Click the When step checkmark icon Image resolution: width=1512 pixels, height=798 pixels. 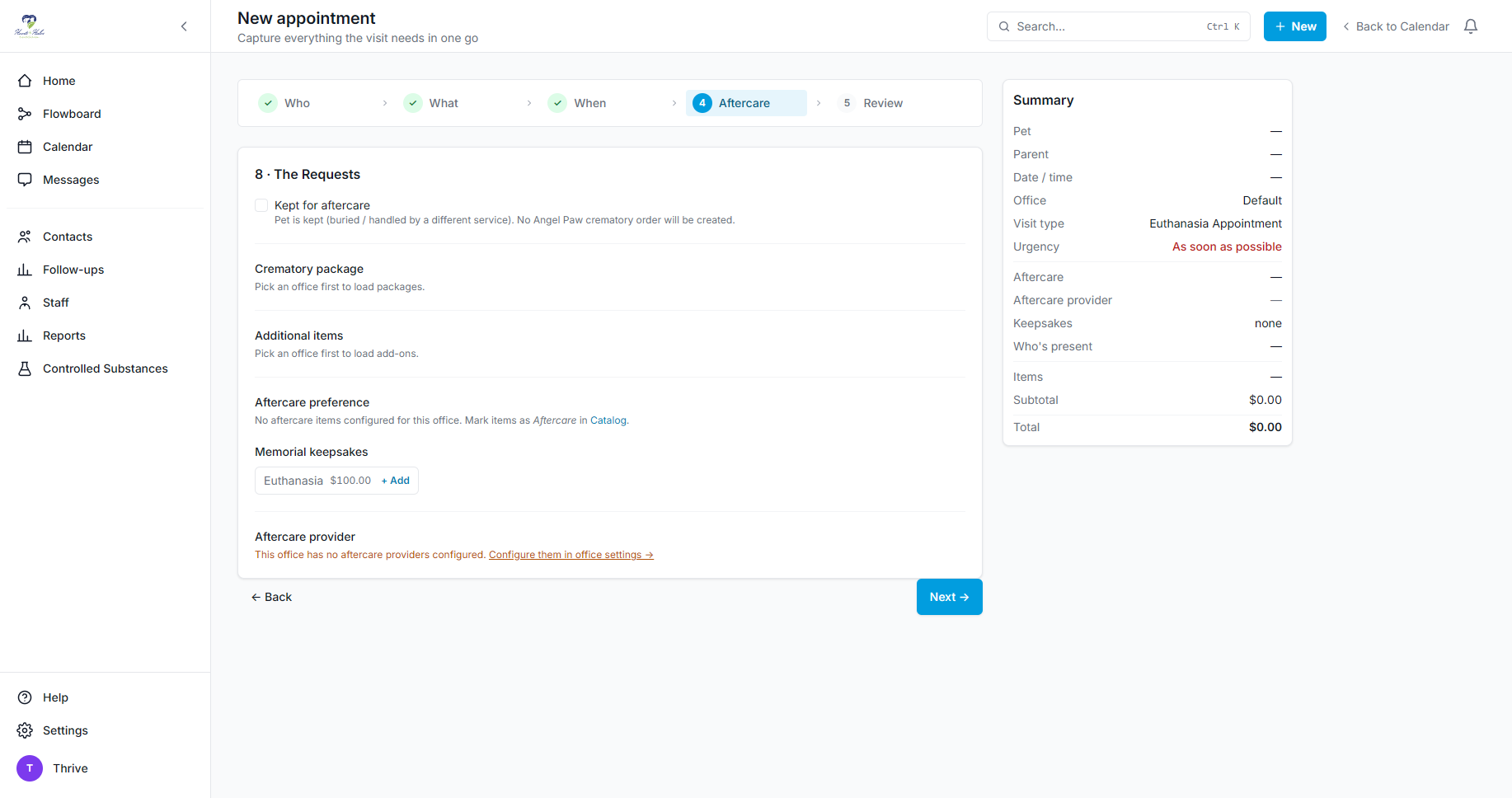point(557,103)
